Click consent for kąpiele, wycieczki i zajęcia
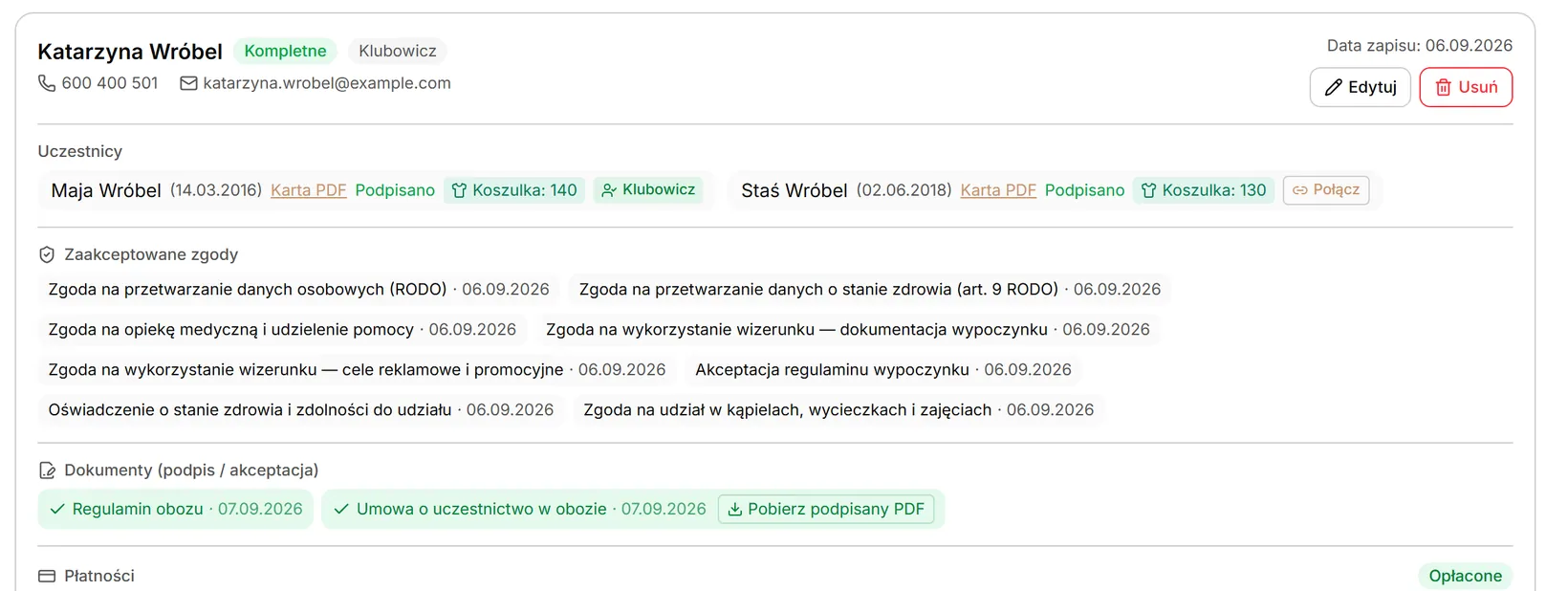Image resolution: width=1568 pixels, height=591 pixels. pyautogui.click(x=838, y=409)
